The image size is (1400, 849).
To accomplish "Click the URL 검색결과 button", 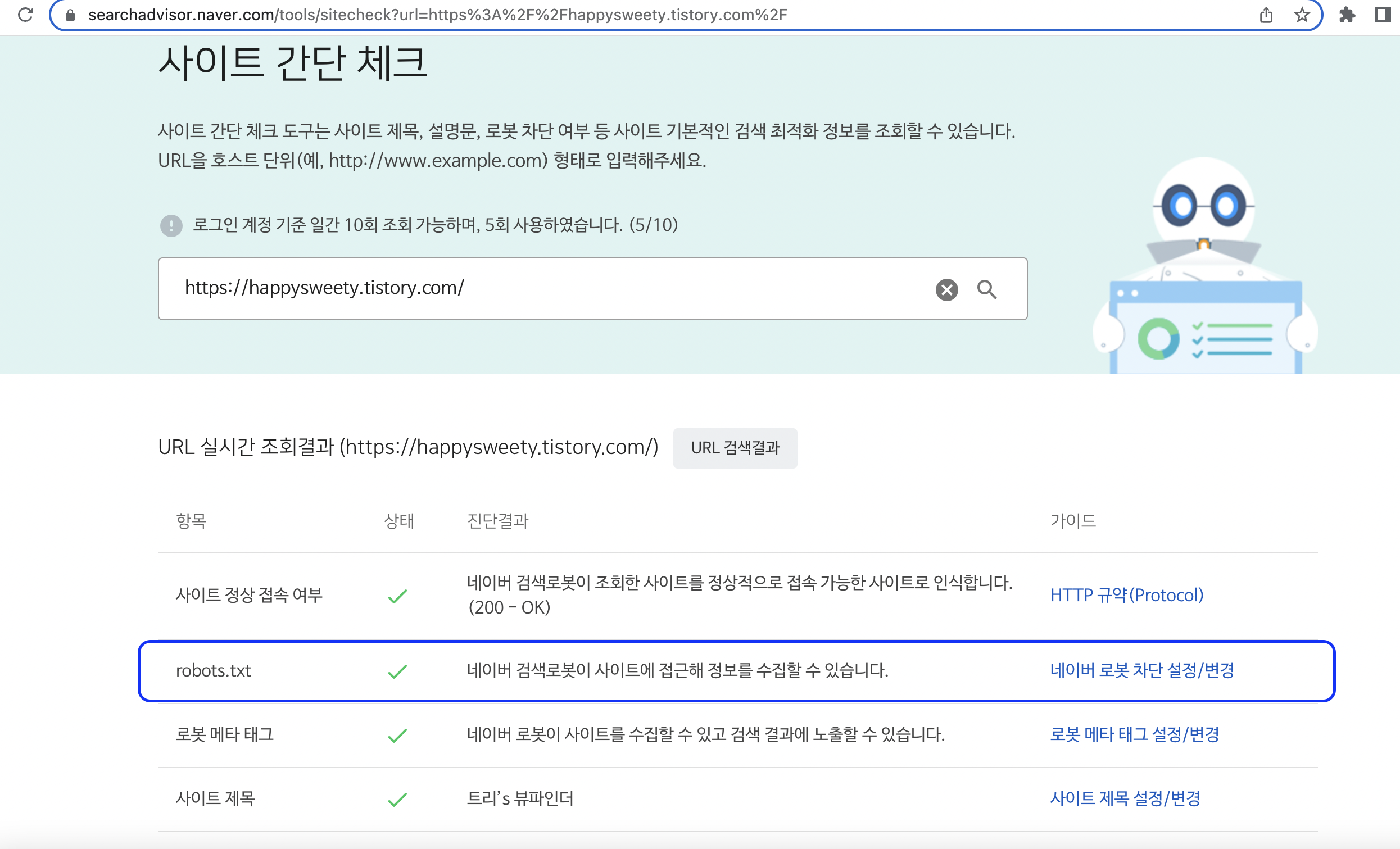I will 735,448.
